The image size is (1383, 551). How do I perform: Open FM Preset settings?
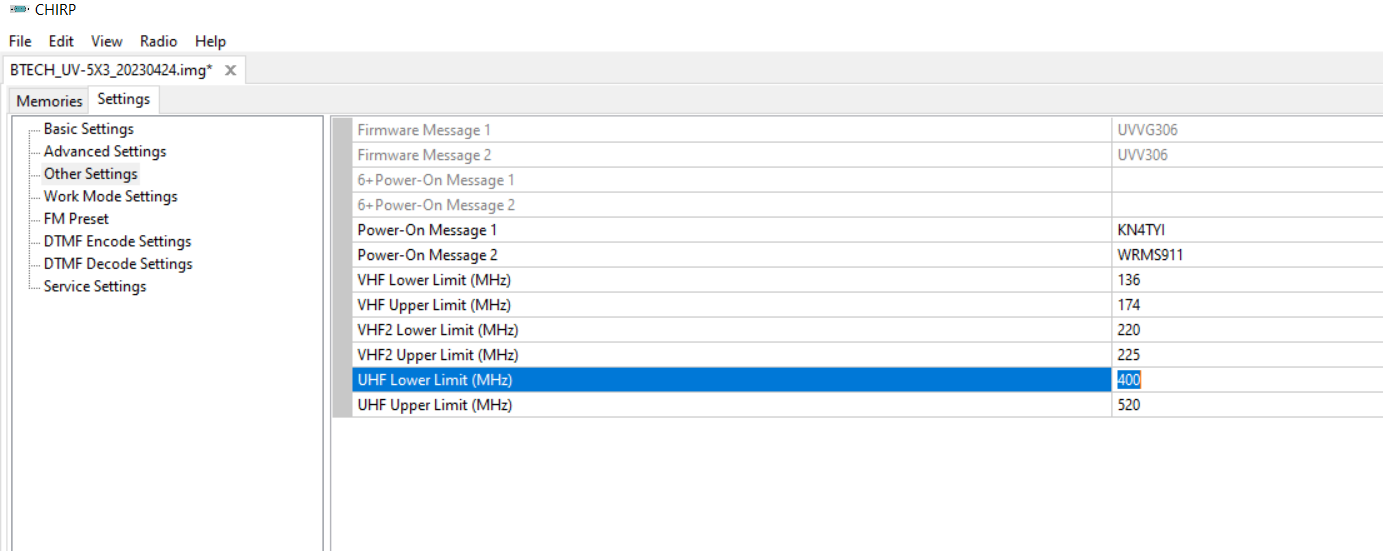76,218
